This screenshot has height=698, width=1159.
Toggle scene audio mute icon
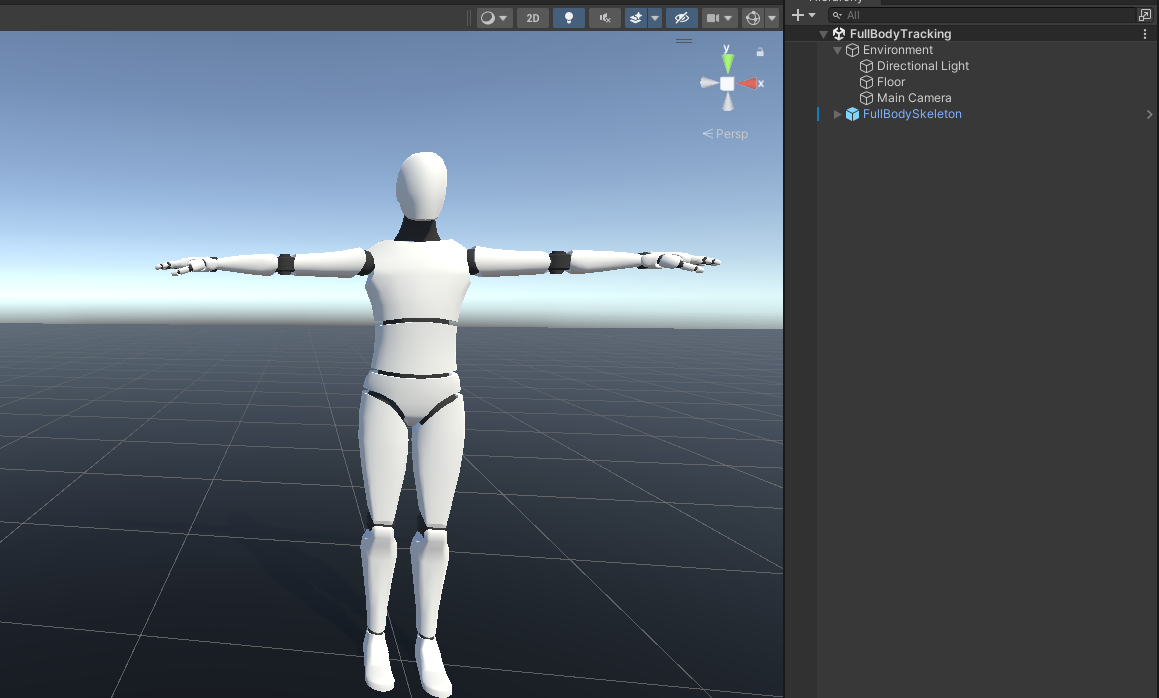tap(604, 18)
